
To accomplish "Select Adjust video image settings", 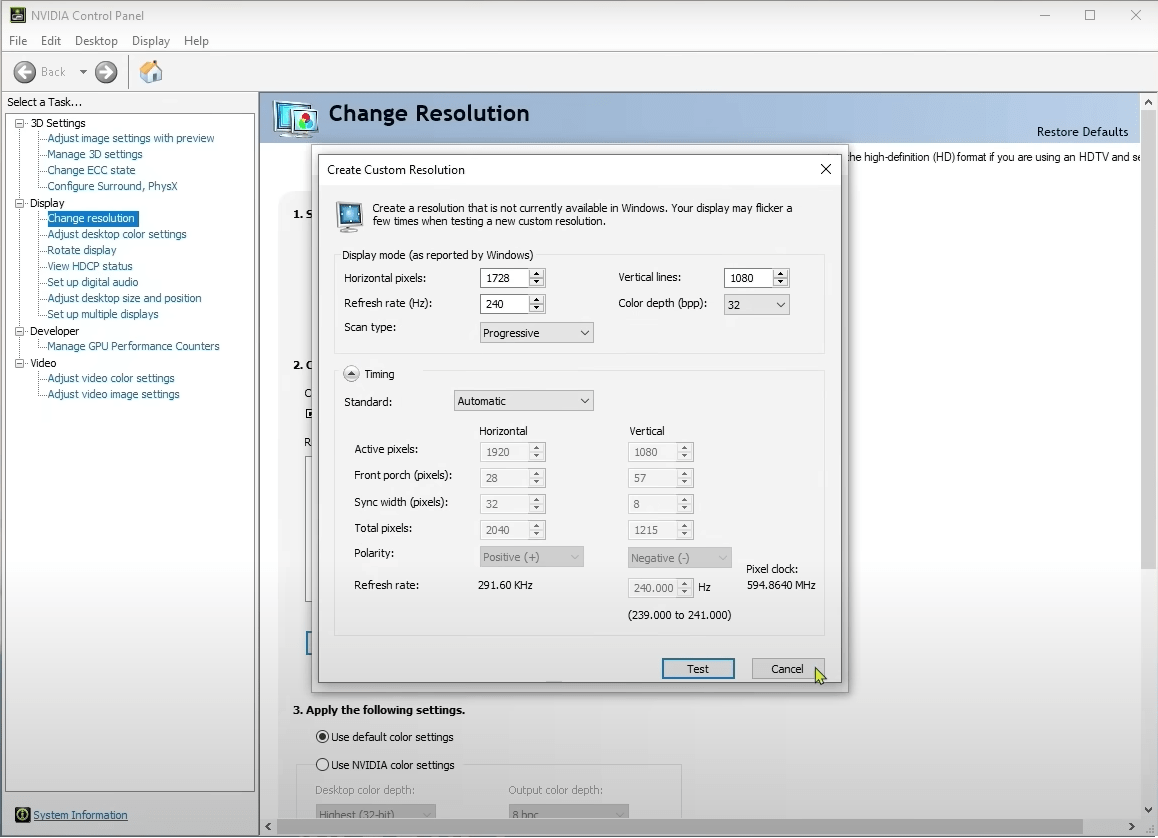I will tap(113, 394).
